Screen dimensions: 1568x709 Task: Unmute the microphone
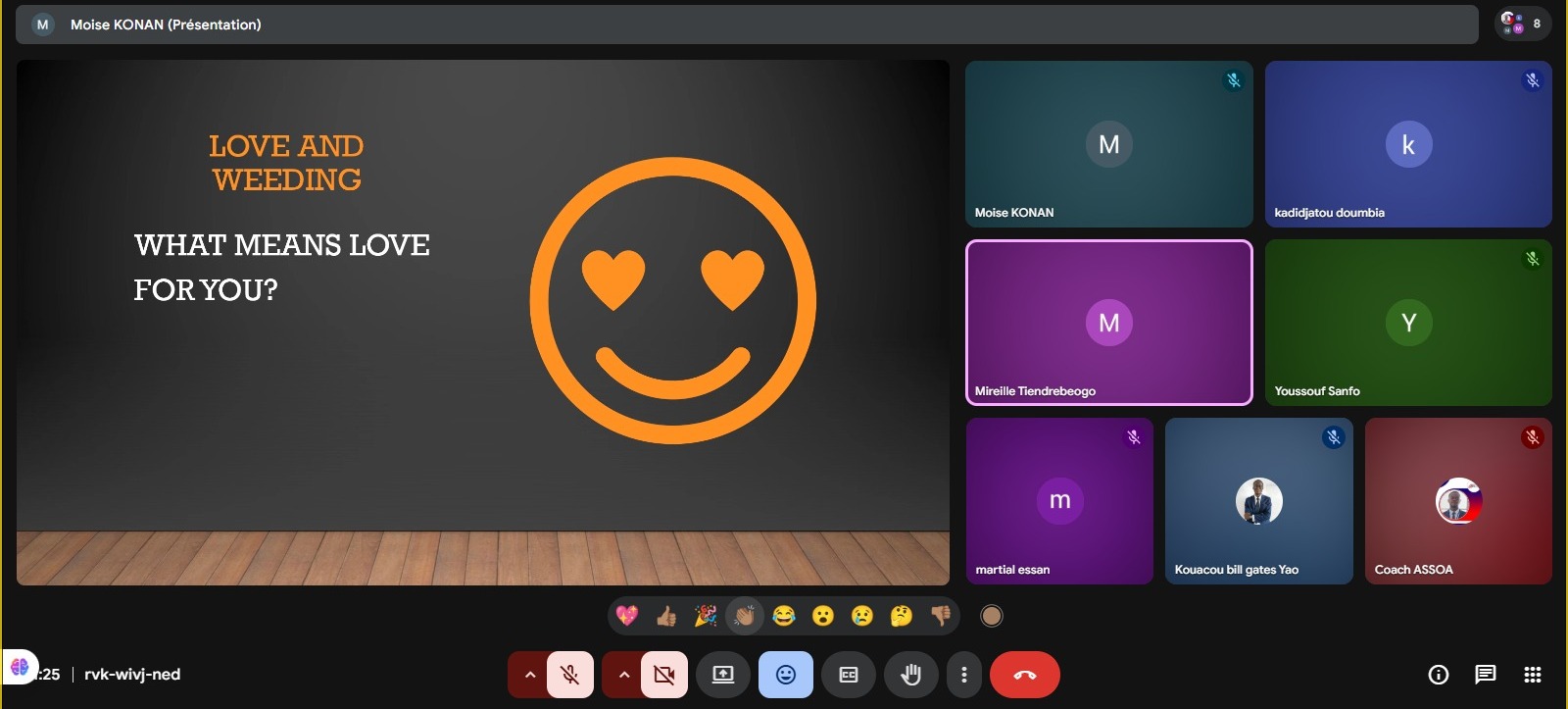569,675
